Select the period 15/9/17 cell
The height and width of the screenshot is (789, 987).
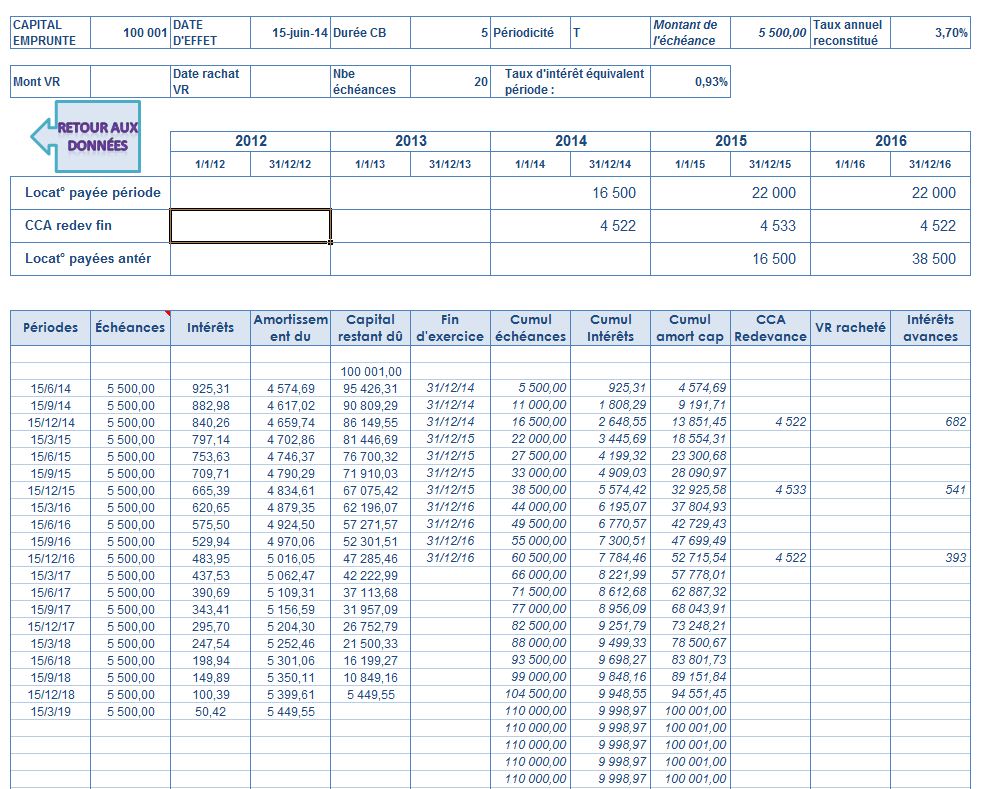(x=50, y=610)
